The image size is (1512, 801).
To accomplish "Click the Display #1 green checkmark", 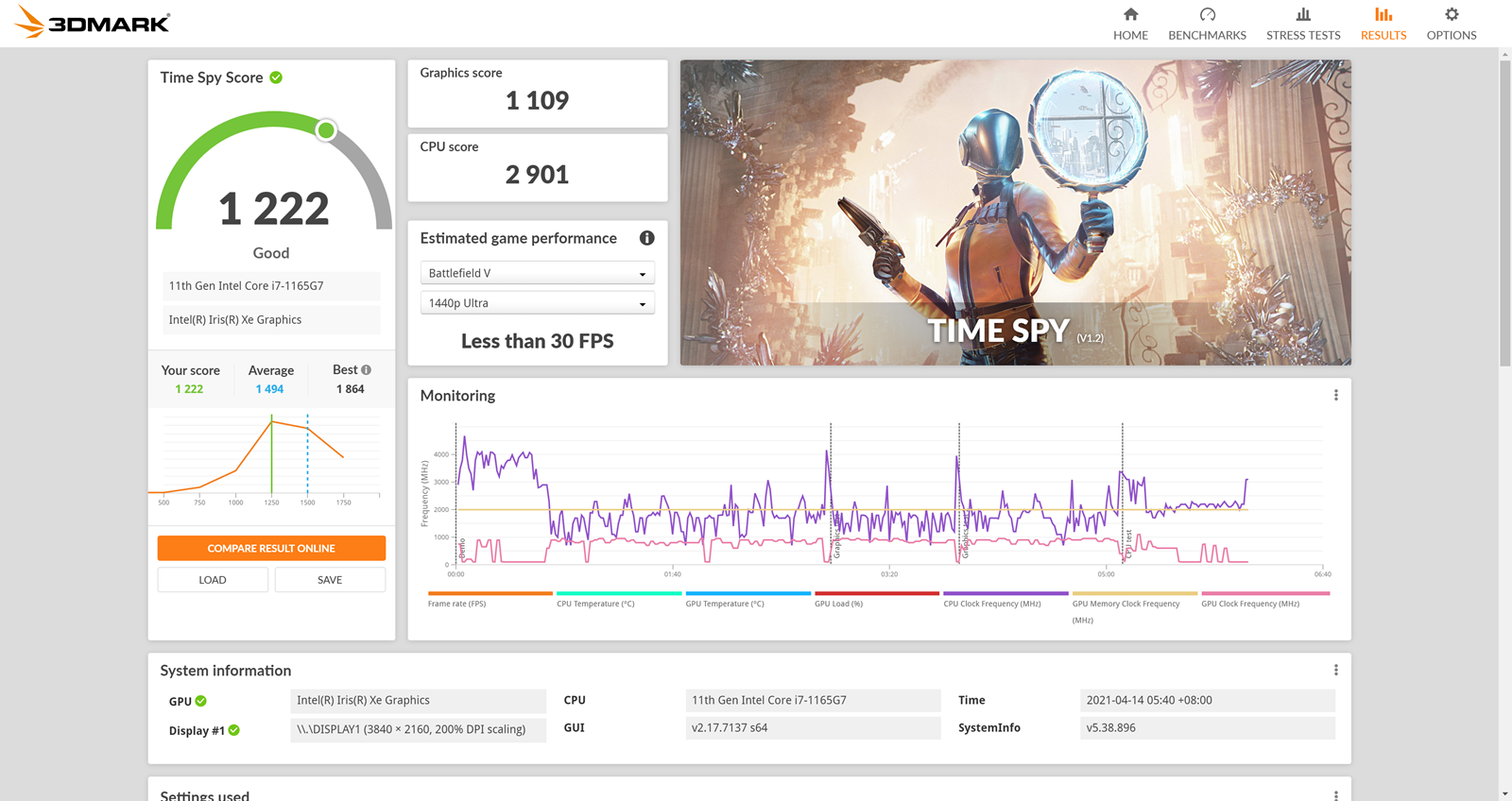I will pyautogui.click(x=234, y=730).
